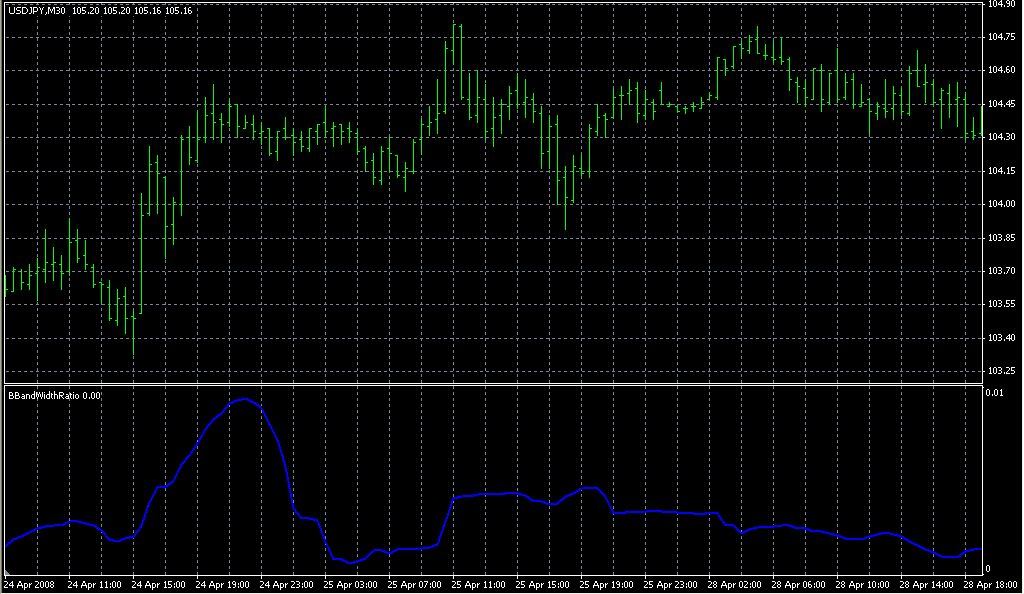Click the 104.30 price scale label
The height and width of the screenshot is (594, 1024).
point(1001,137)
